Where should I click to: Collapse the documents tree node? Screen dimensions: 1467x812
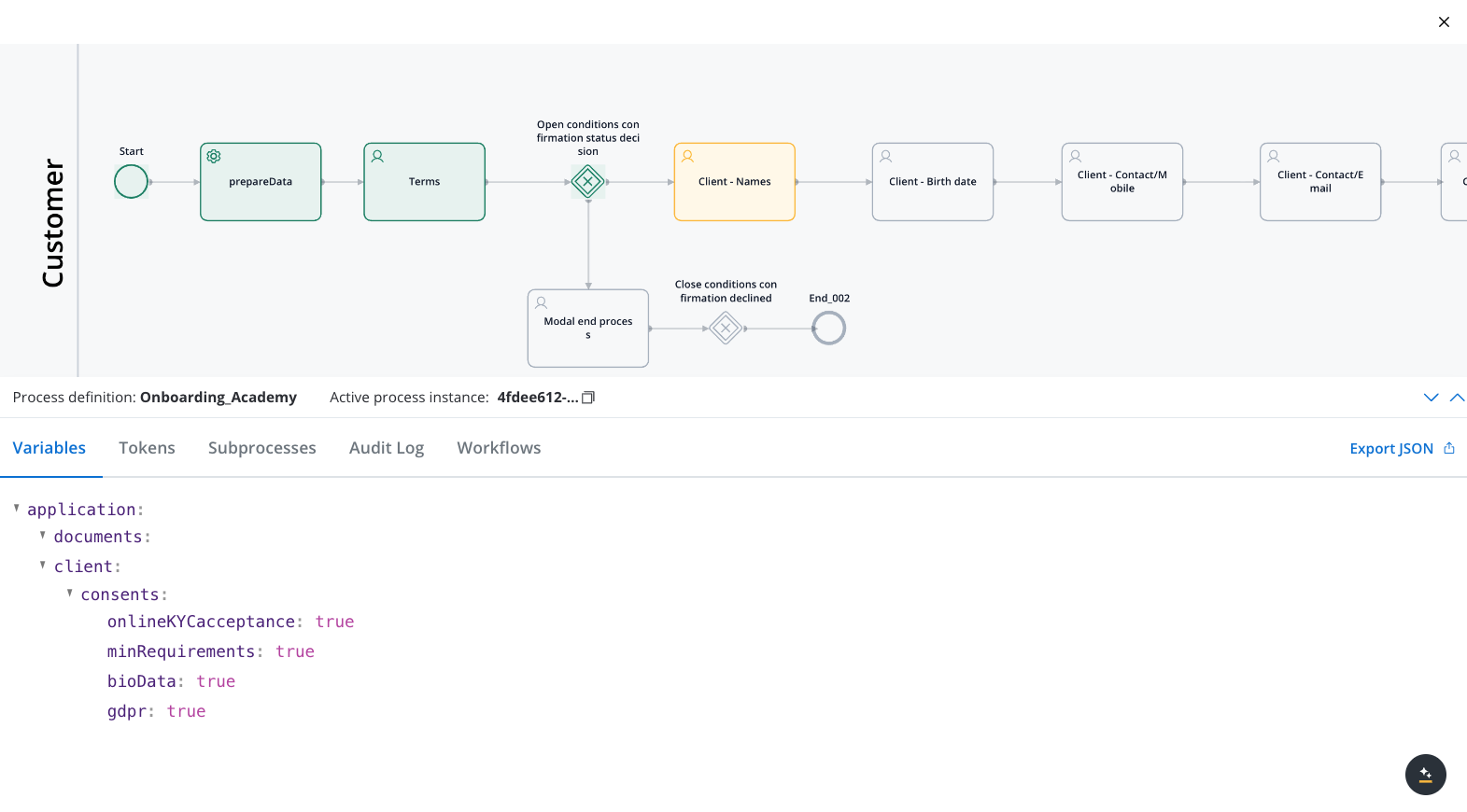[x=43, y=536]
